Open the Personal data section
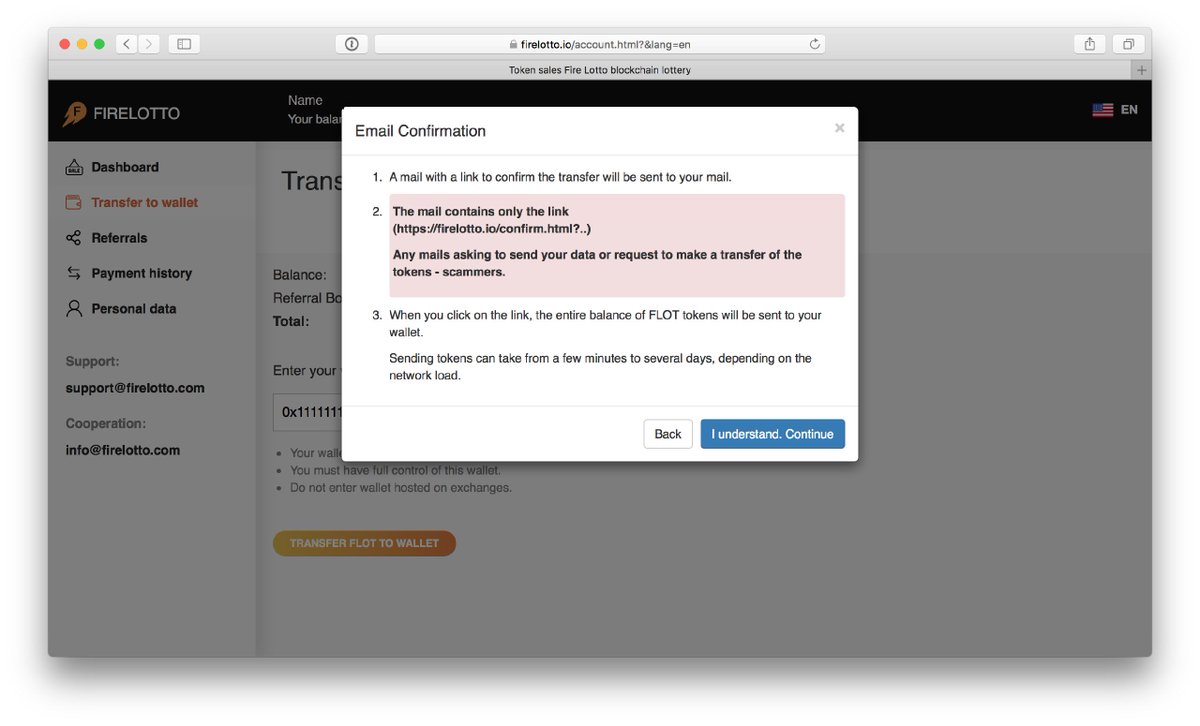1200x726 pixels. (134, 309)
